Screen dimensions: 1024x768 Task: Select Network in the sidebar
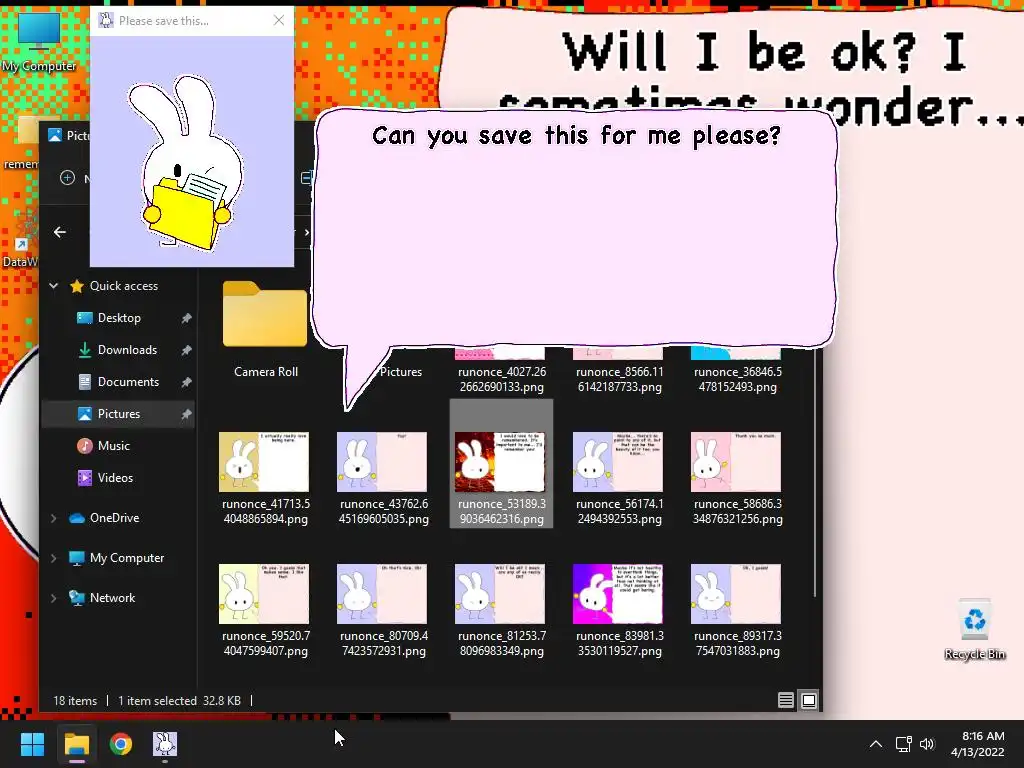112,598
